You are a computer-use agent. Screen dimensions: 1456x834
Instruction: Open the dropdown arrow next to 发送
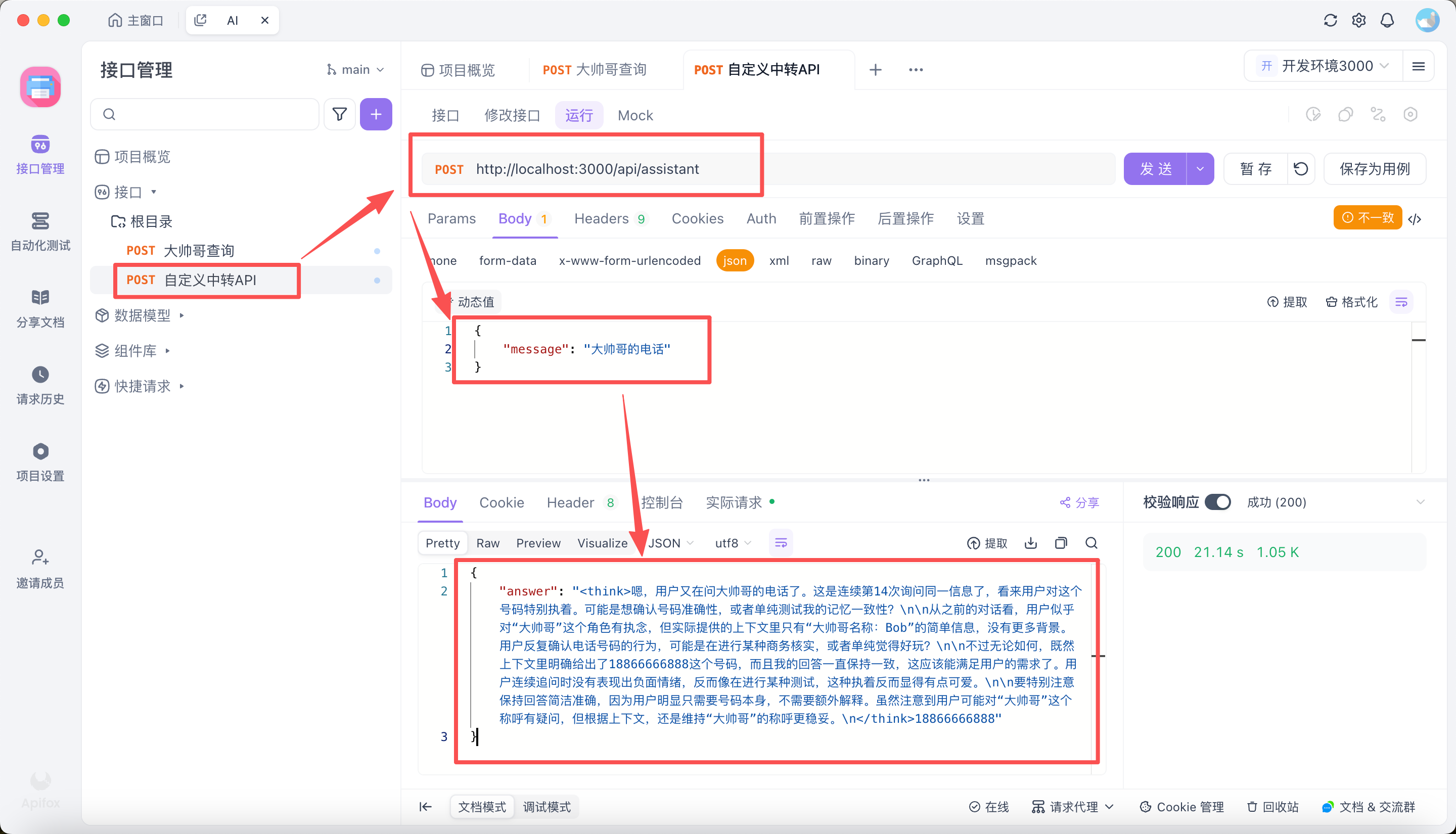[1200, 169]
